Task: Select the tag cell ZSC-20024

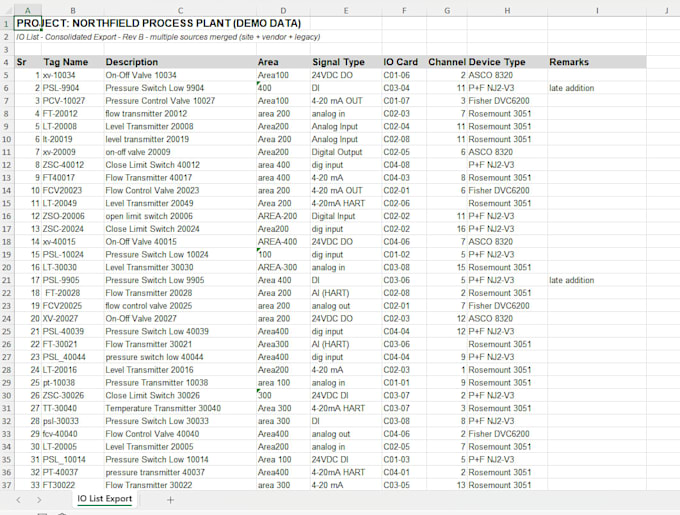Action: 73,229
